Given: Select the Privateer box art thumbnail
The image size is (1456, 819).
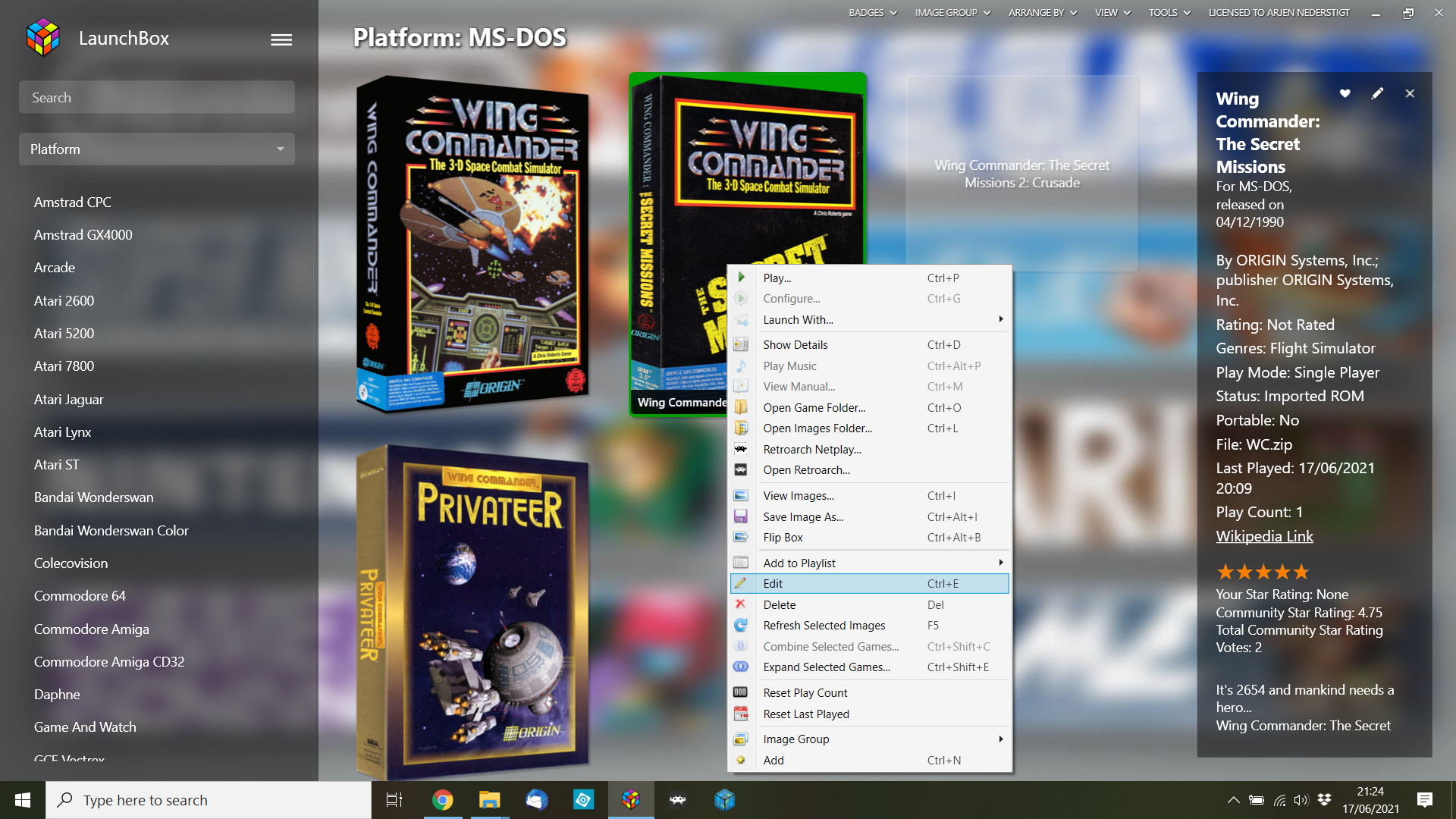Looking at the screenshot, I should (472, 611).
